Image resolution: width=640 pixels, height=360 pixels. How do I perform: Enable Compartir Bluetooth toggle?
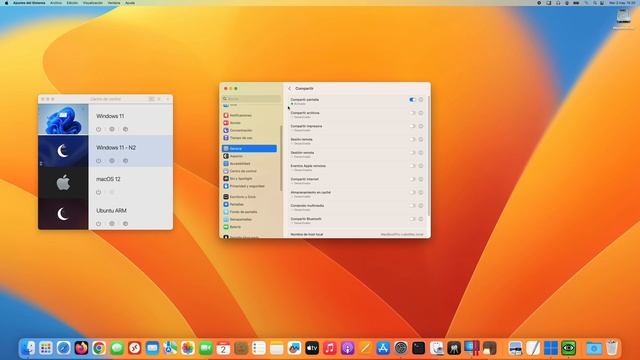pos(412,219)
